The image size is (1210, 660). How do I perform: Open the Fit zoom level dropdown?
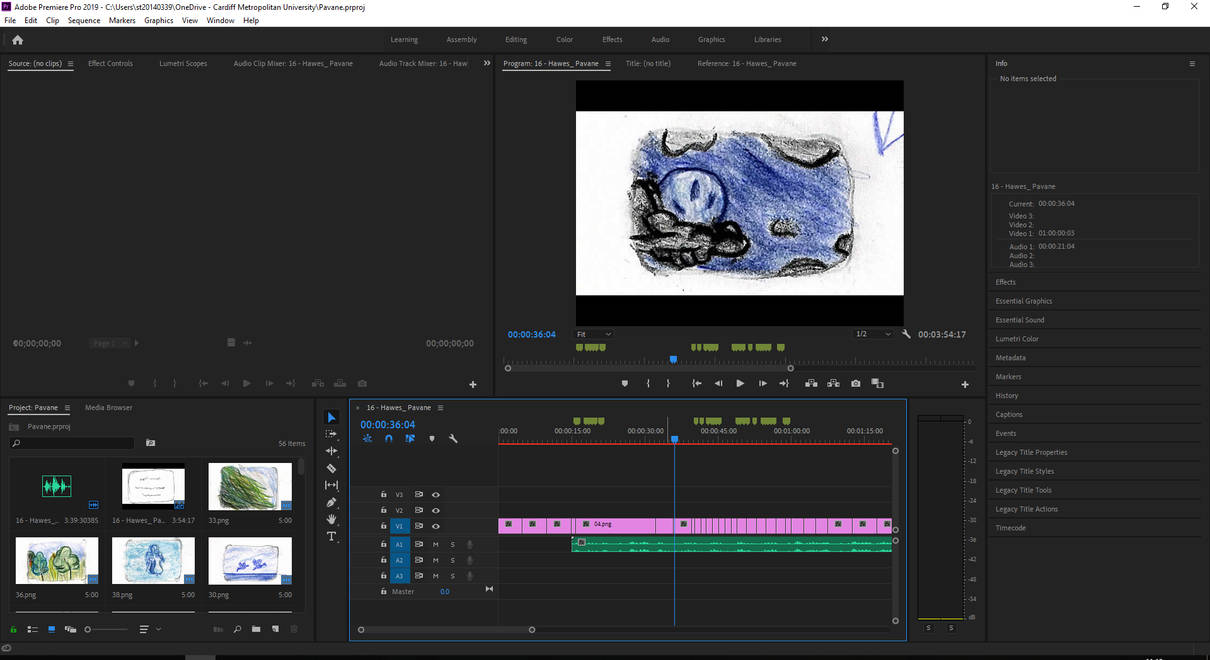[x=593, y=334]
